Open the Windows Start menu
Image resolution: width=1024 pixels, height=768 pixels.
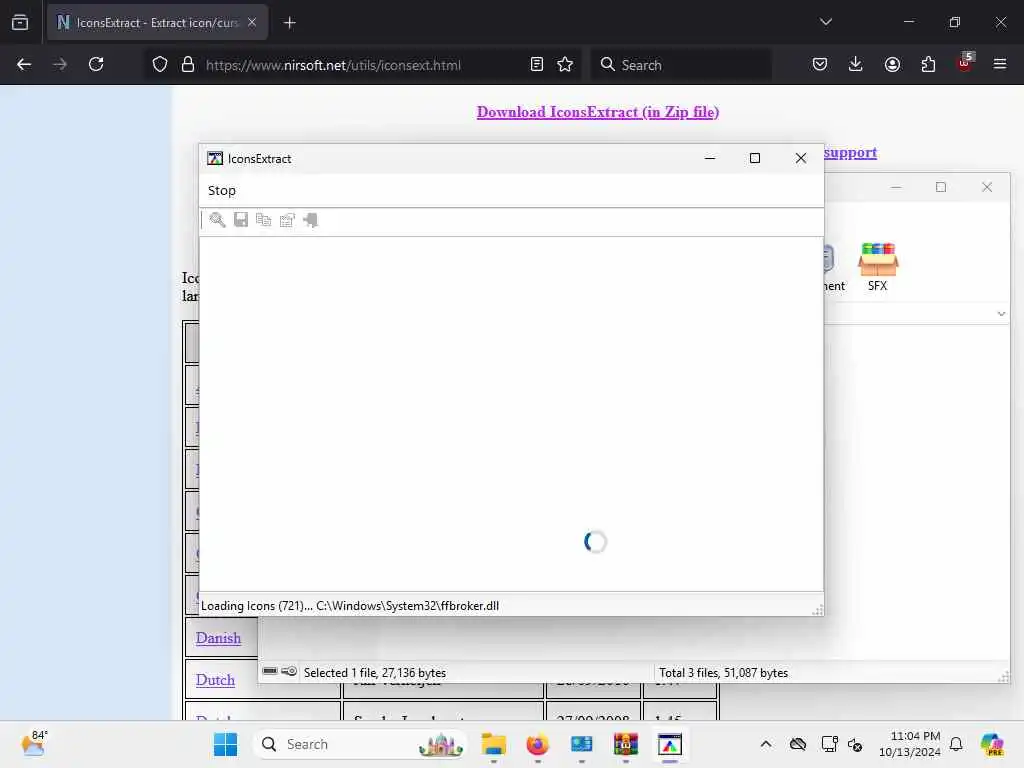(x=225, y=744)
